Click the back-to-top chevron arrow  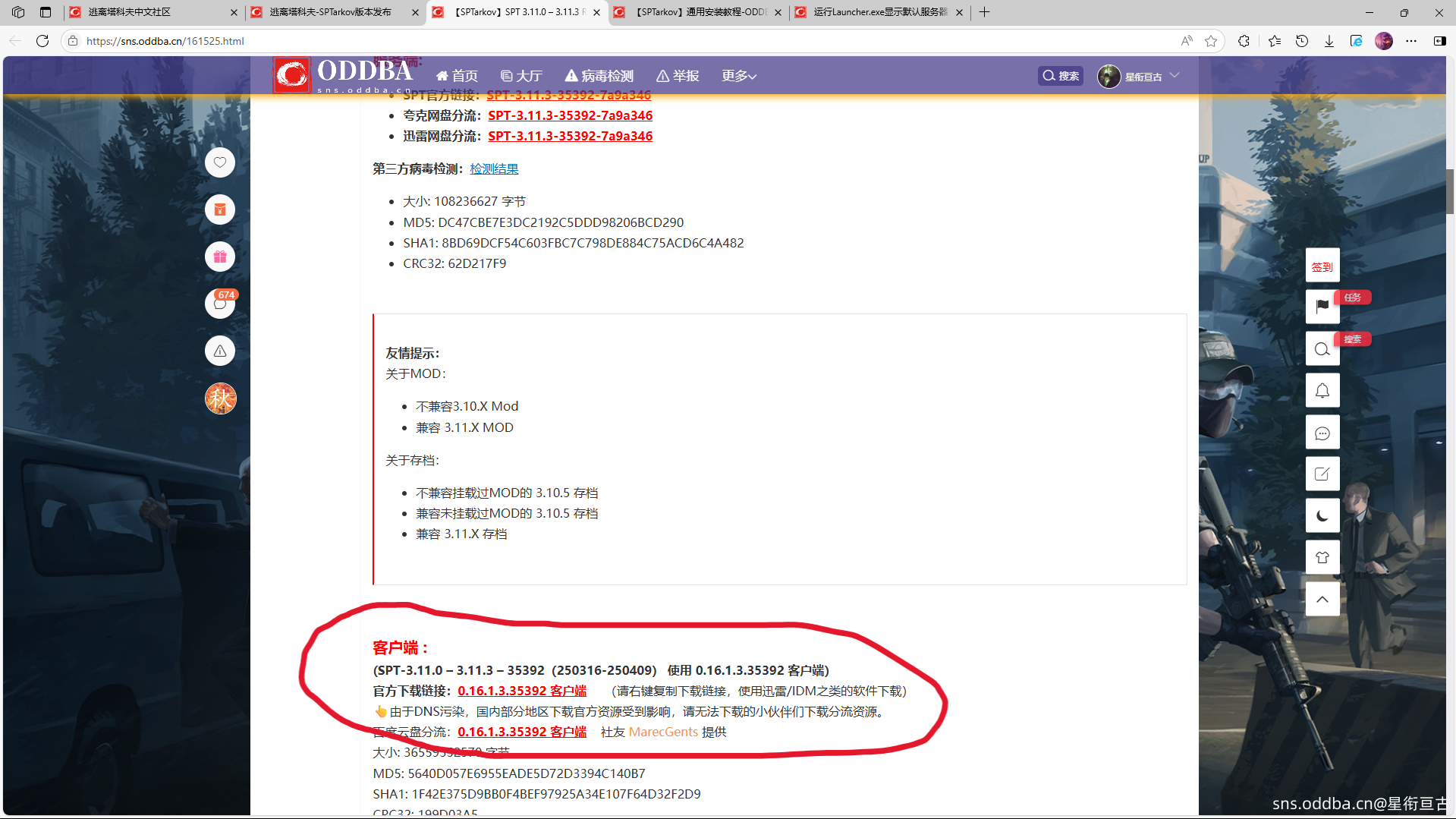[1322, 600]
